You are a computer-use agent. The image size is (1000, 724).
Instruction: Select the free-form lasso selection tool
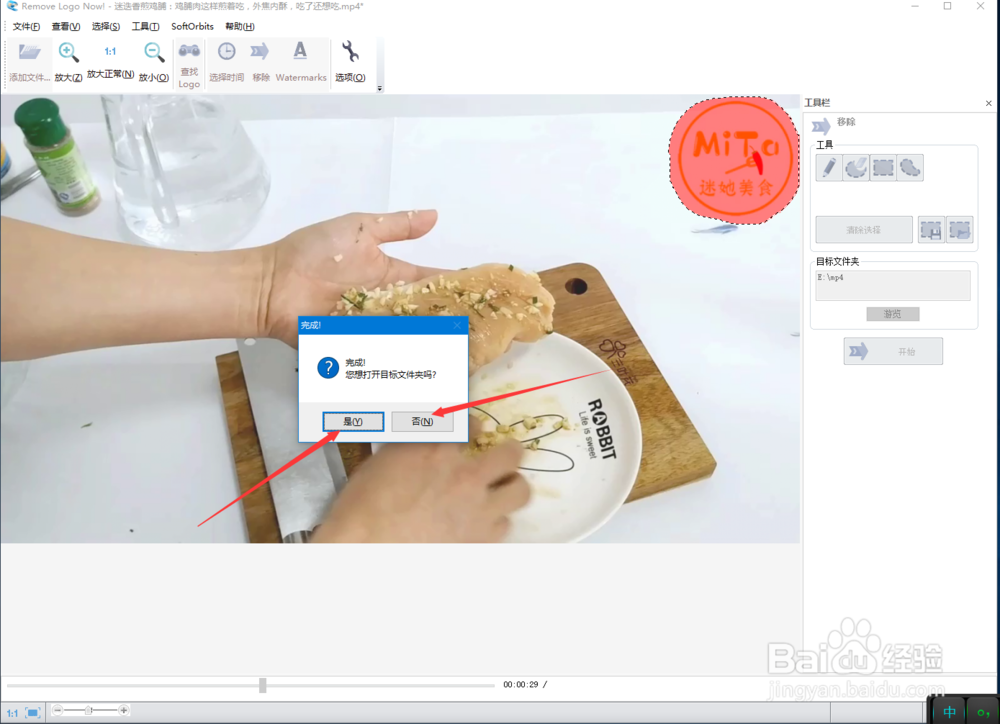click(x=910, y=168)
